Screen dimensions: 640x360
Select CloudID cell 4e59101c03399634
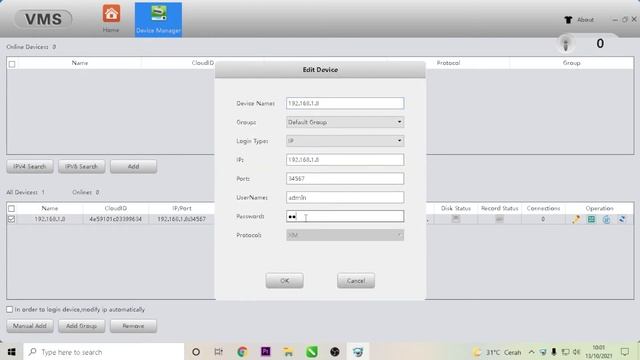coord(116,219)
